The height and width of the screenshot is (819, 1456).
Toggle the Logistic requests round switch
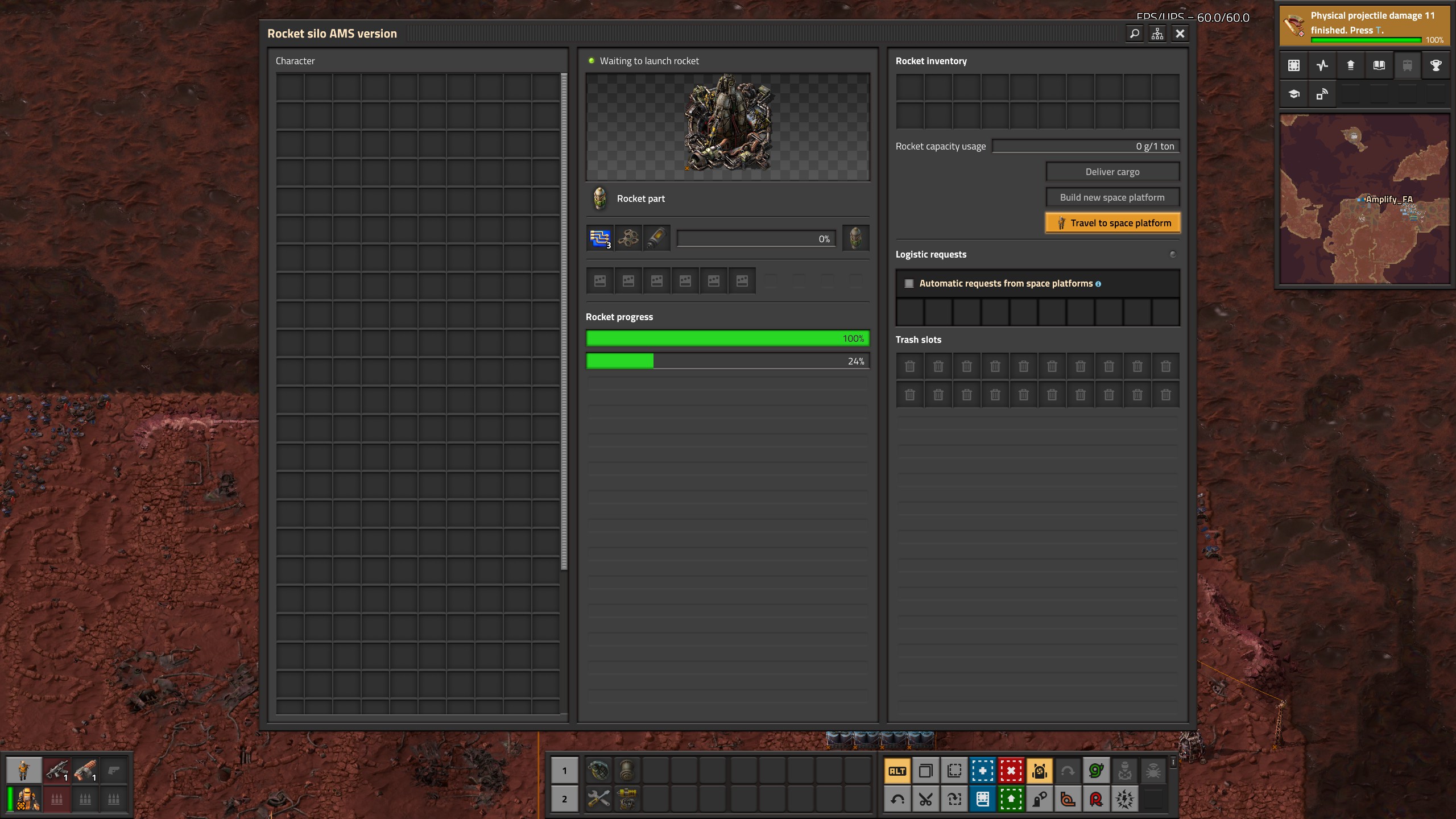pyautogui.click(x=1173, y=254)
